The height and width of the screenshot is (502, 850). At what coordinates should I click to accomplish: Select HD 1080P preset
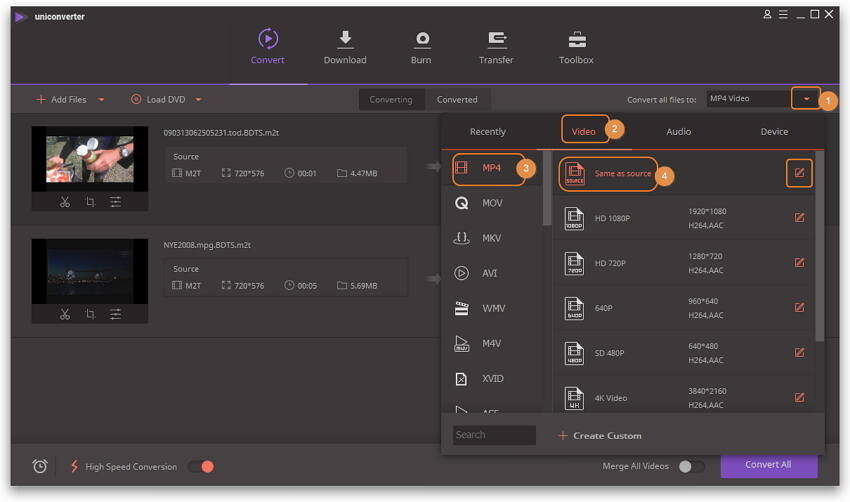(x=683, y=218)
